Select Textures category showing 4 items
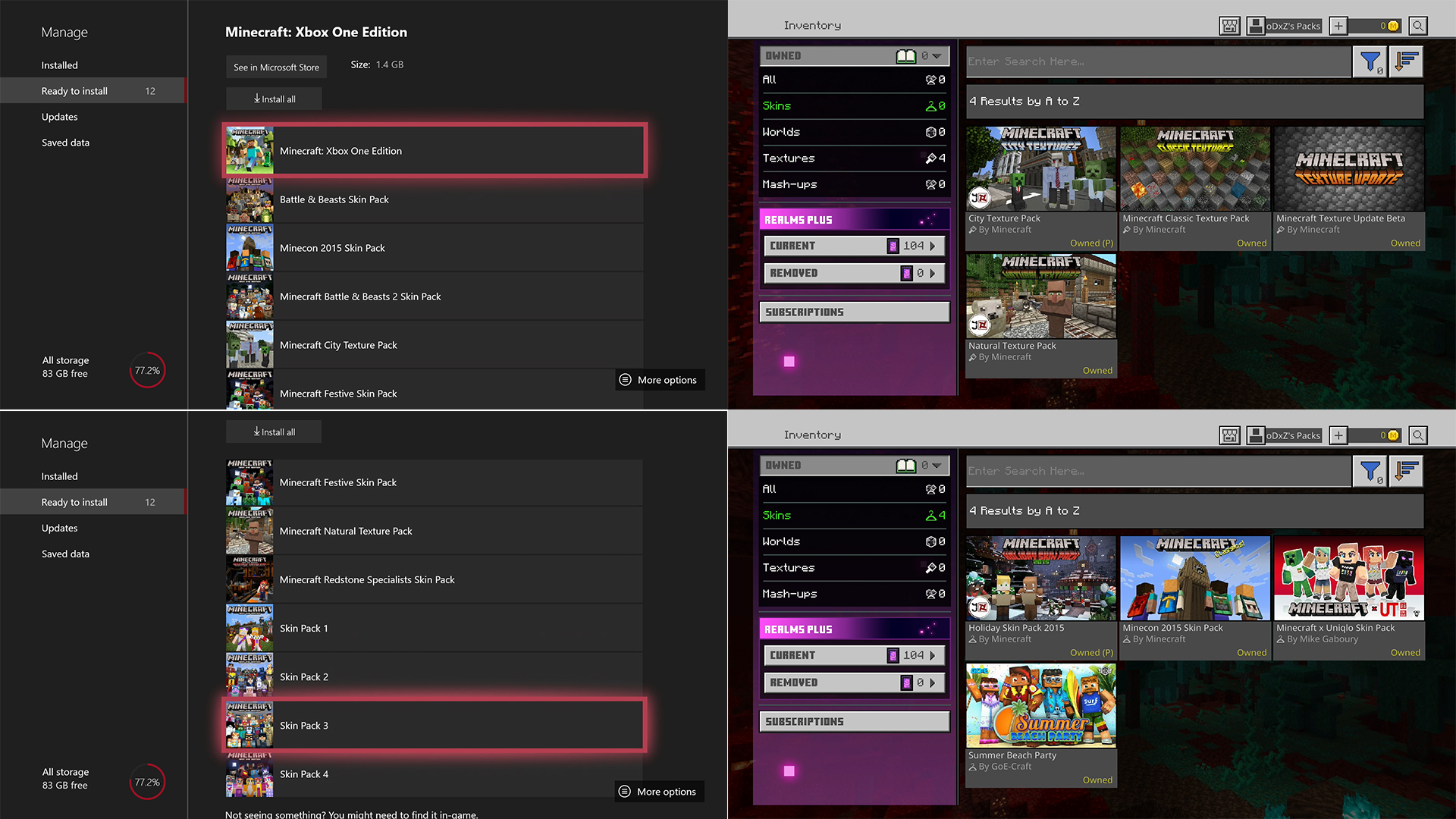The image size is (1456, 819). click(x=855, y=158)
